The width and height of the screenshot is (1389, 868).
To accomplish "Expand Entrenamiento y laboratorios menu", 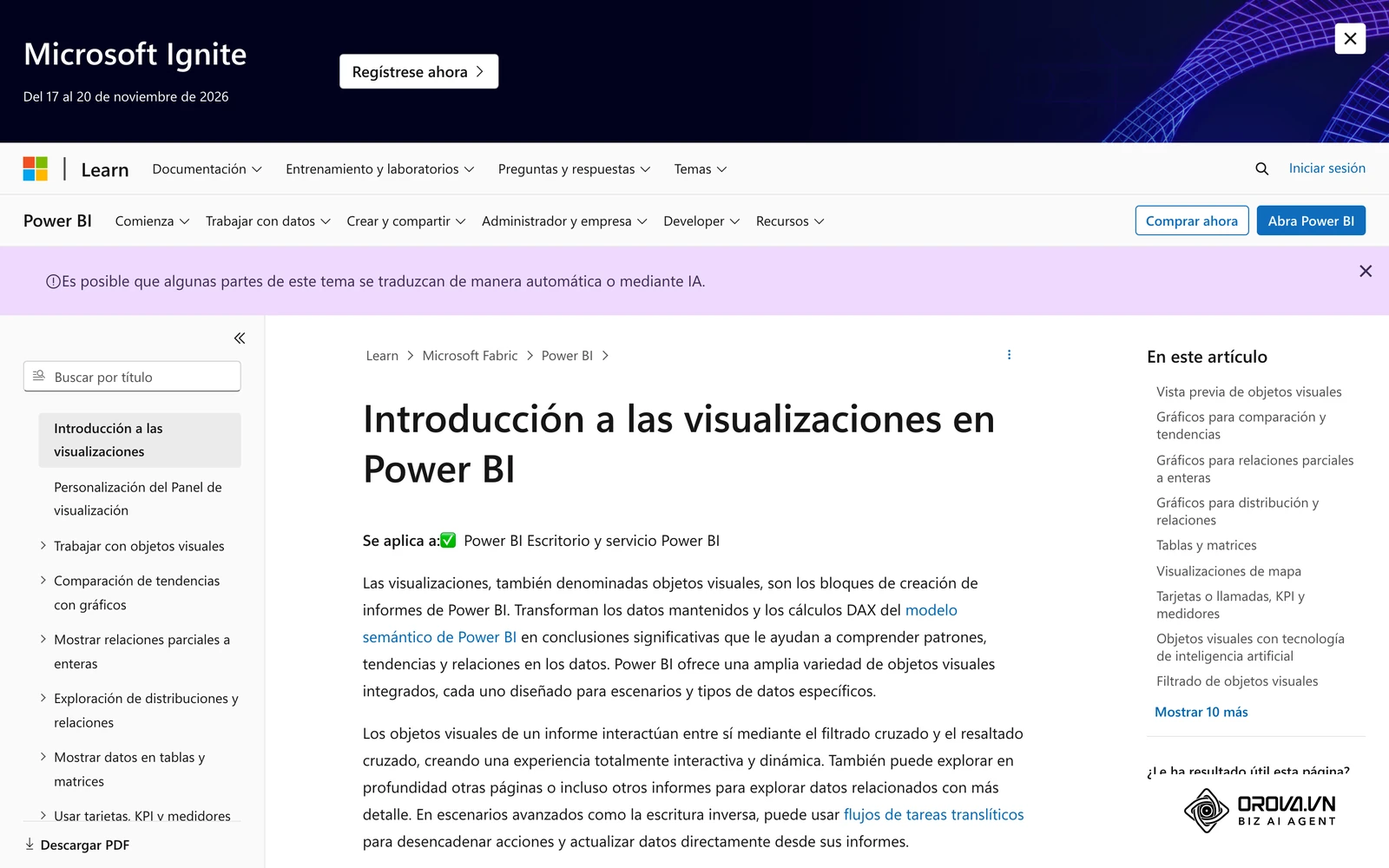I will tap(380, 168).
